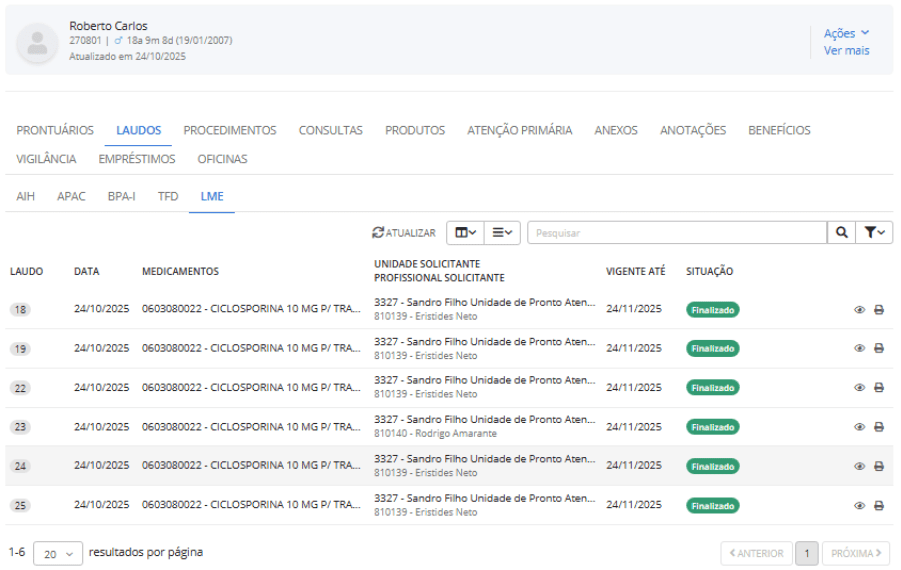This screenshot has width=901, height=570.
Task: Click the Ver mais link
Action: point(846,51)
